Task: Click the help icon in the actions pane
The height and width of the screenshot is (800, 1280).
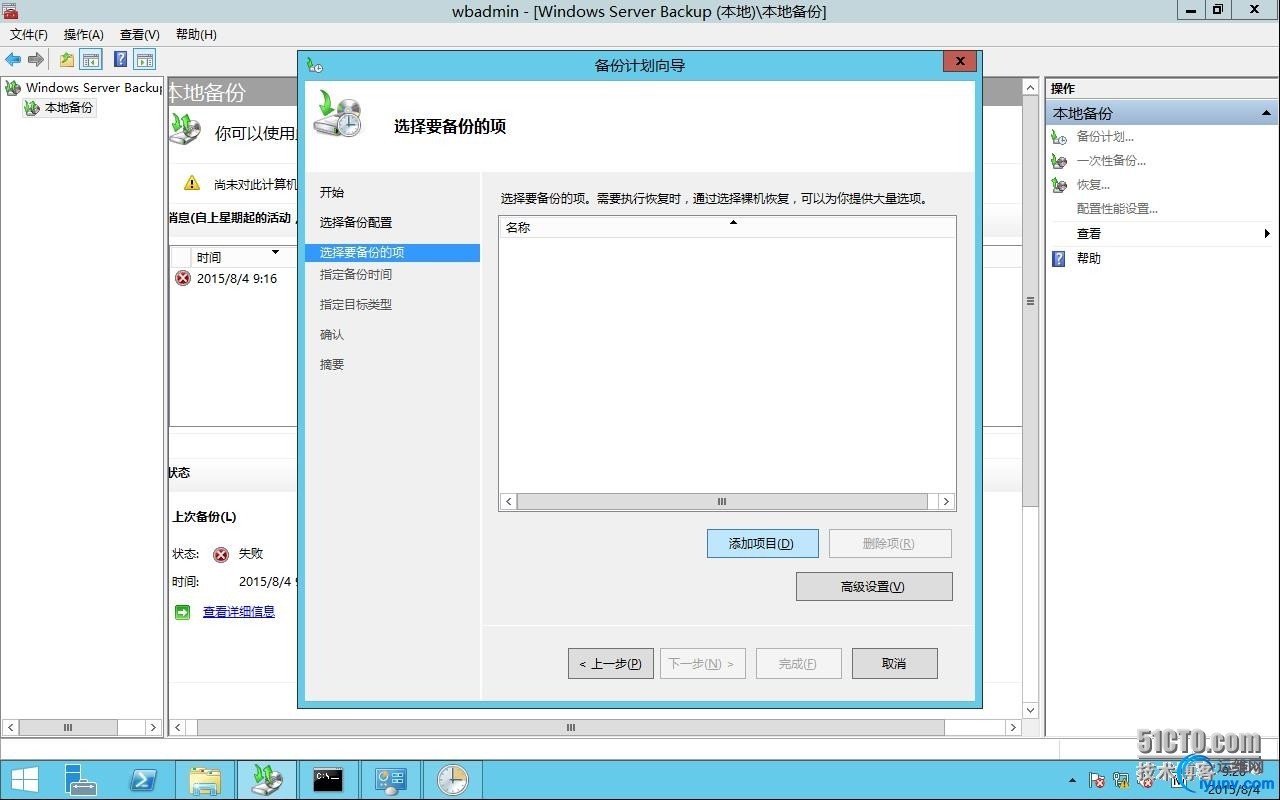Action: (x=1059, y=259)
